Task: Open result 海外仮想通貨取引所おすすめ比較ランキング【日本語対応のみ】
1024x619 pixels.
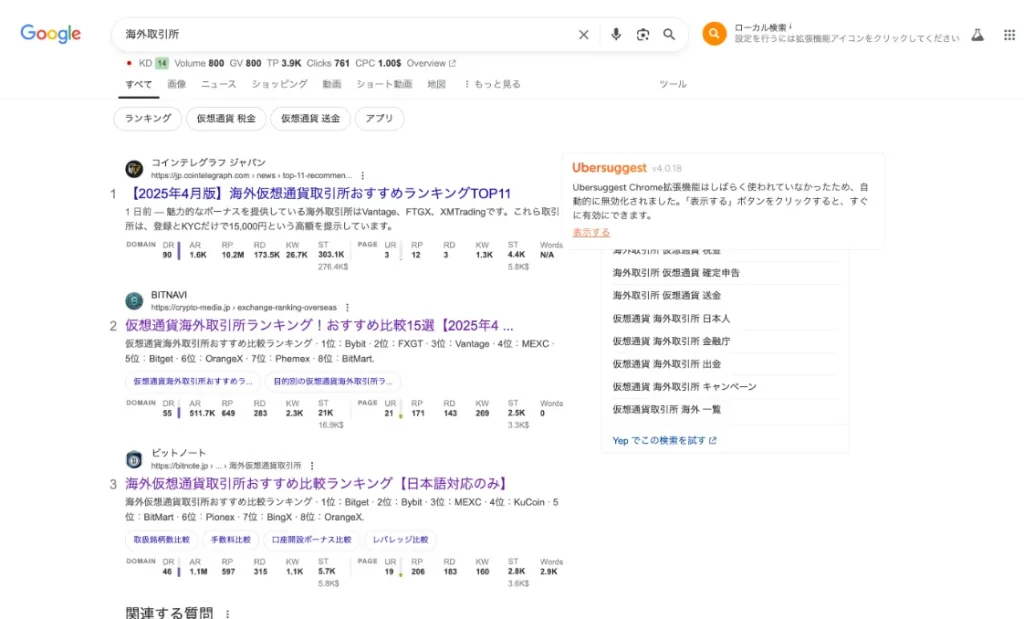Action: [x=317, y=484]
